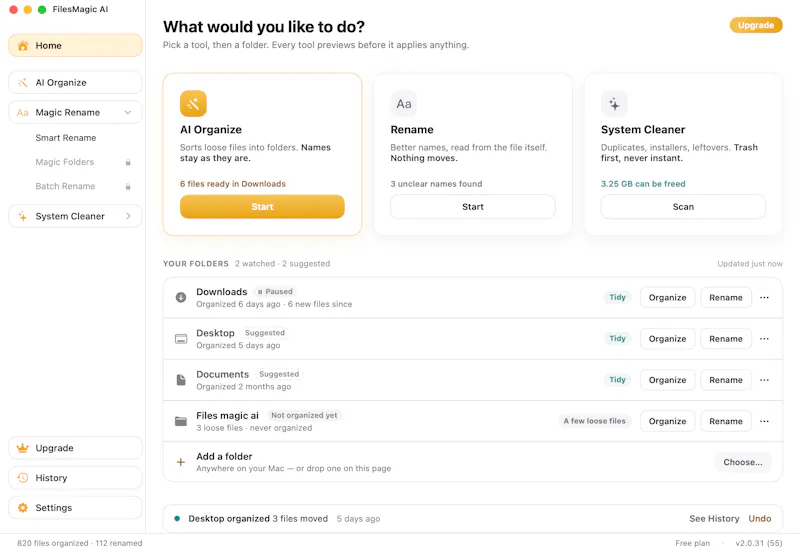This screenshot has width=800, height=553.
Task: Open more options for Downloads folder
Action: (764, 297)
